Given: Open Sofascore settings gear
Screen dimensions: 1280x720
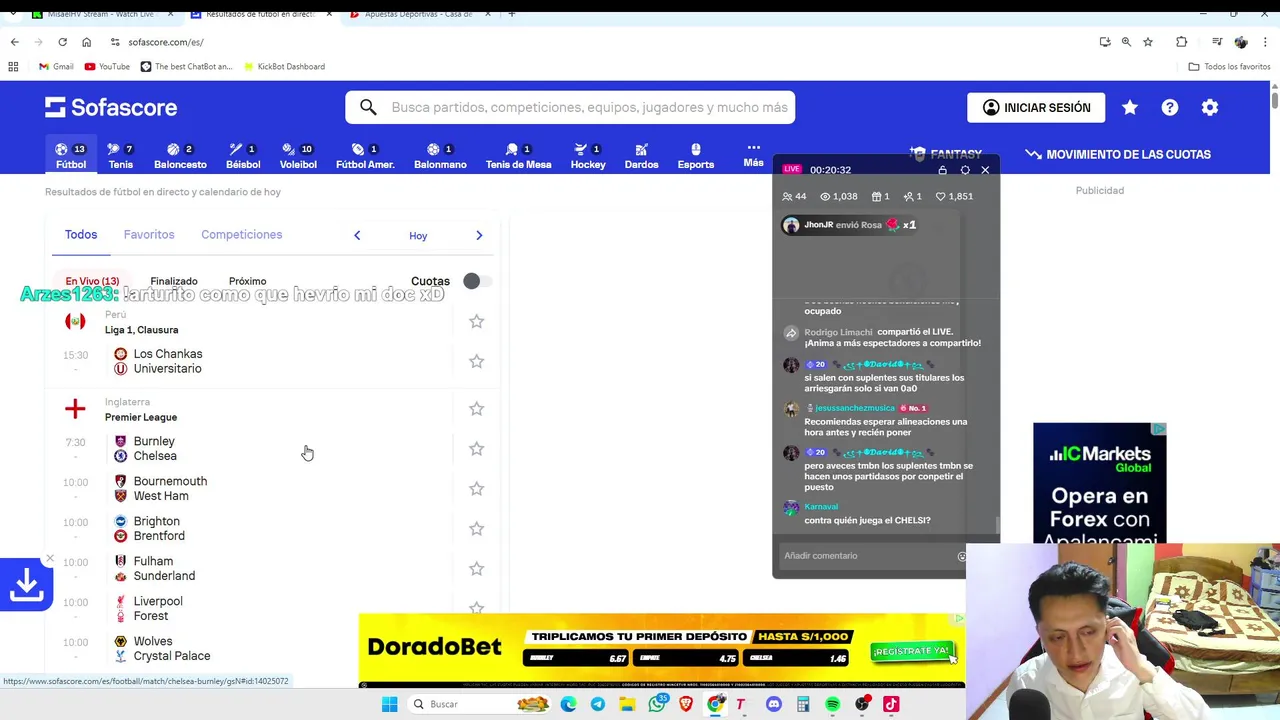Looking at the screenshot, I should (x=1210, y=107).
